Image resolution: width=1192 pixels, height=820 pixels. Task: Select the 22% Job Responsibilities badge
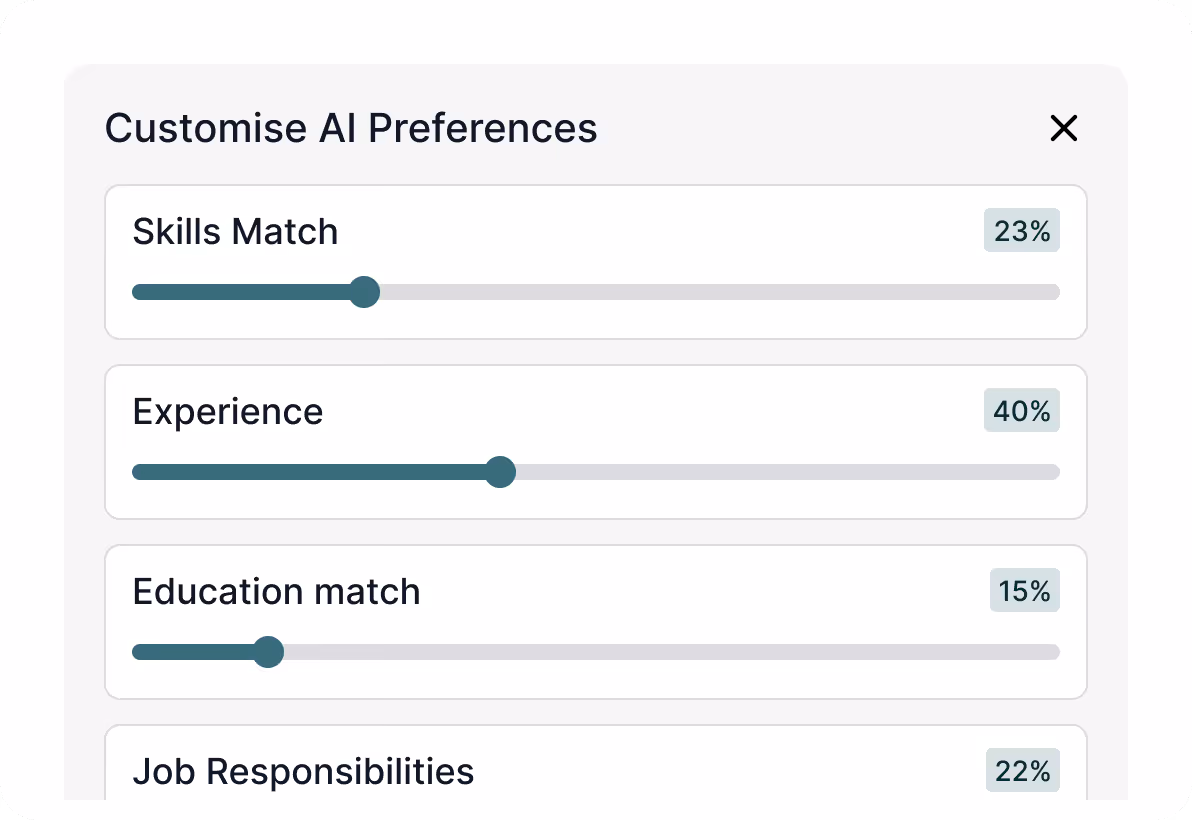[x=1022, y=771]
